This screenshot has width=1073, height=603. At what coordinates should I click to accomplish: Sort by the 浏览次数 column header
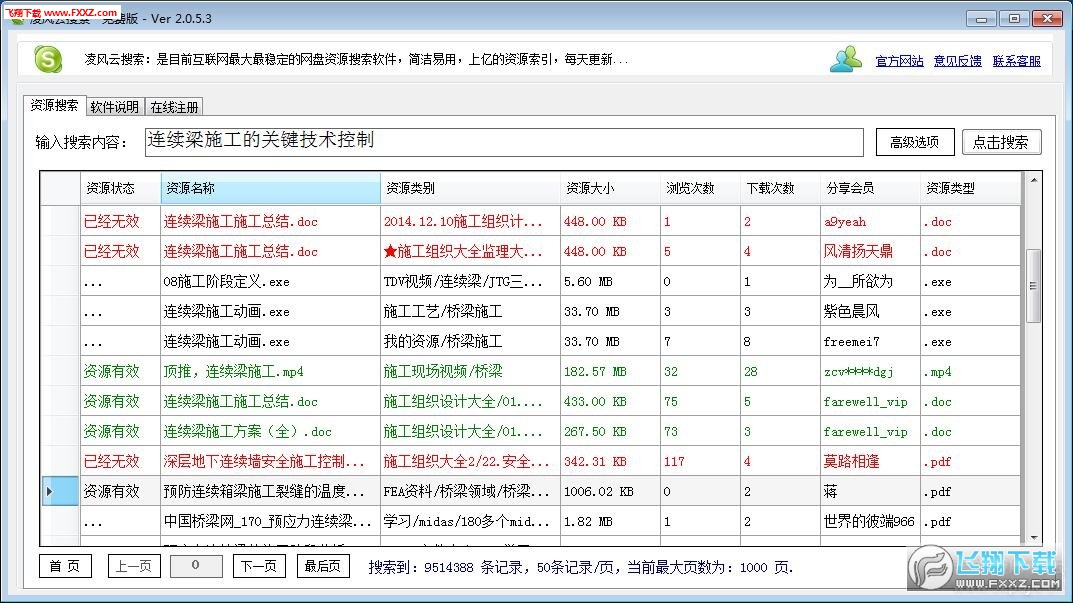pos(701,188)
